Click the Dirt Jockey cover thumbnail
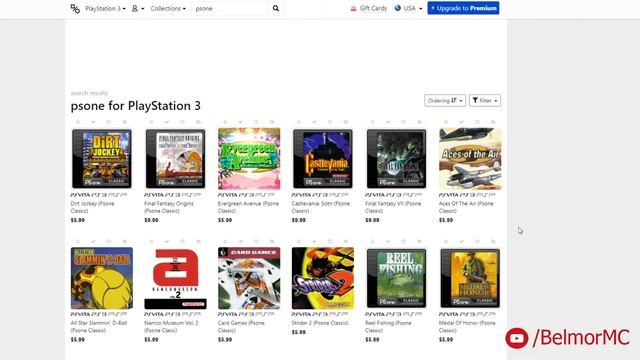Image resolution: width=640 pixels, height=360 pixels. coord(102,159)
